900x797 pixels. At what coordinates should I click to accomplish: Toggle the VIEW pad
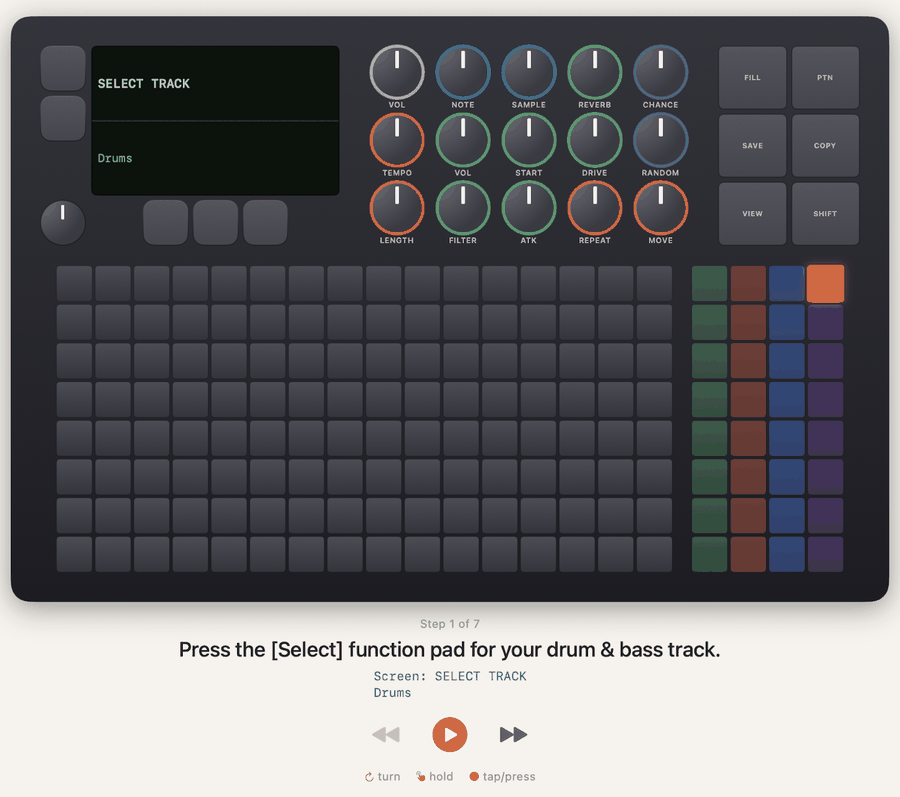(x=752, y=213)
